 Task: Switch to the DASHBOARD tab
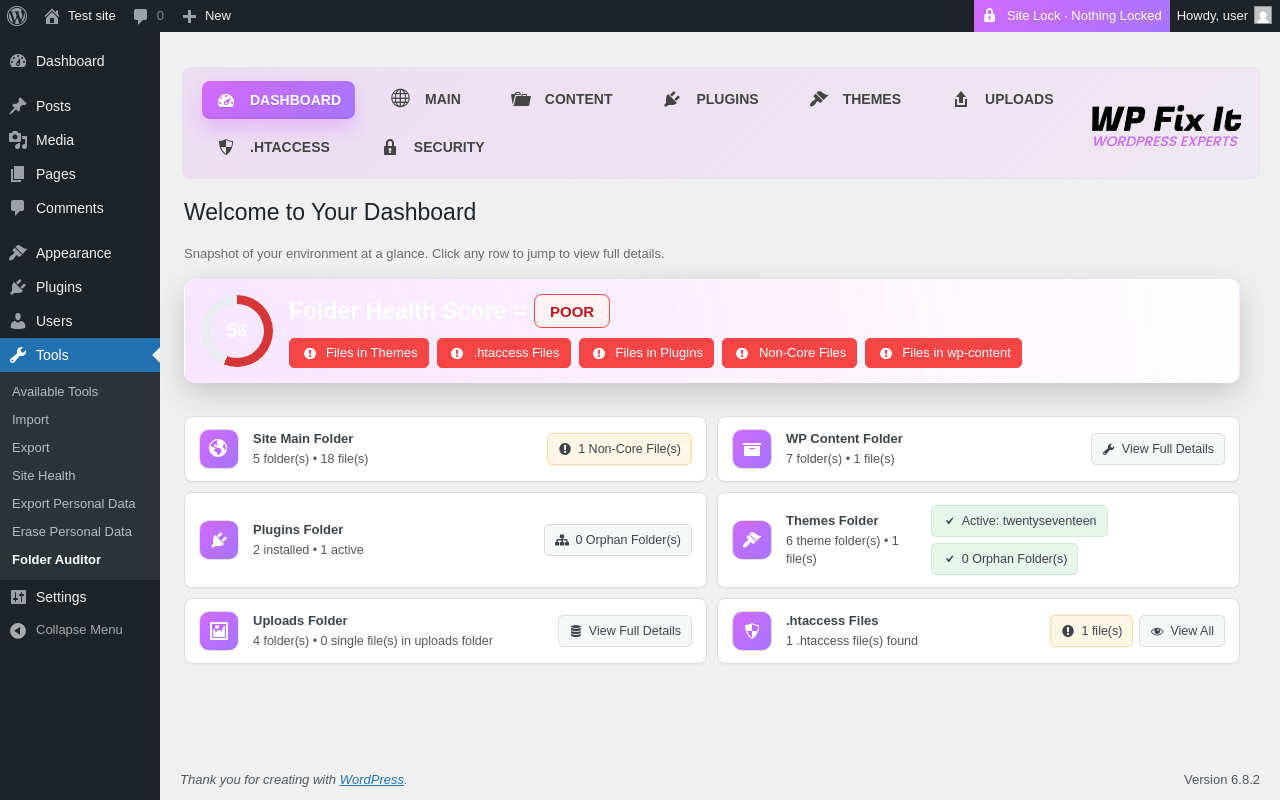[278, 100]
